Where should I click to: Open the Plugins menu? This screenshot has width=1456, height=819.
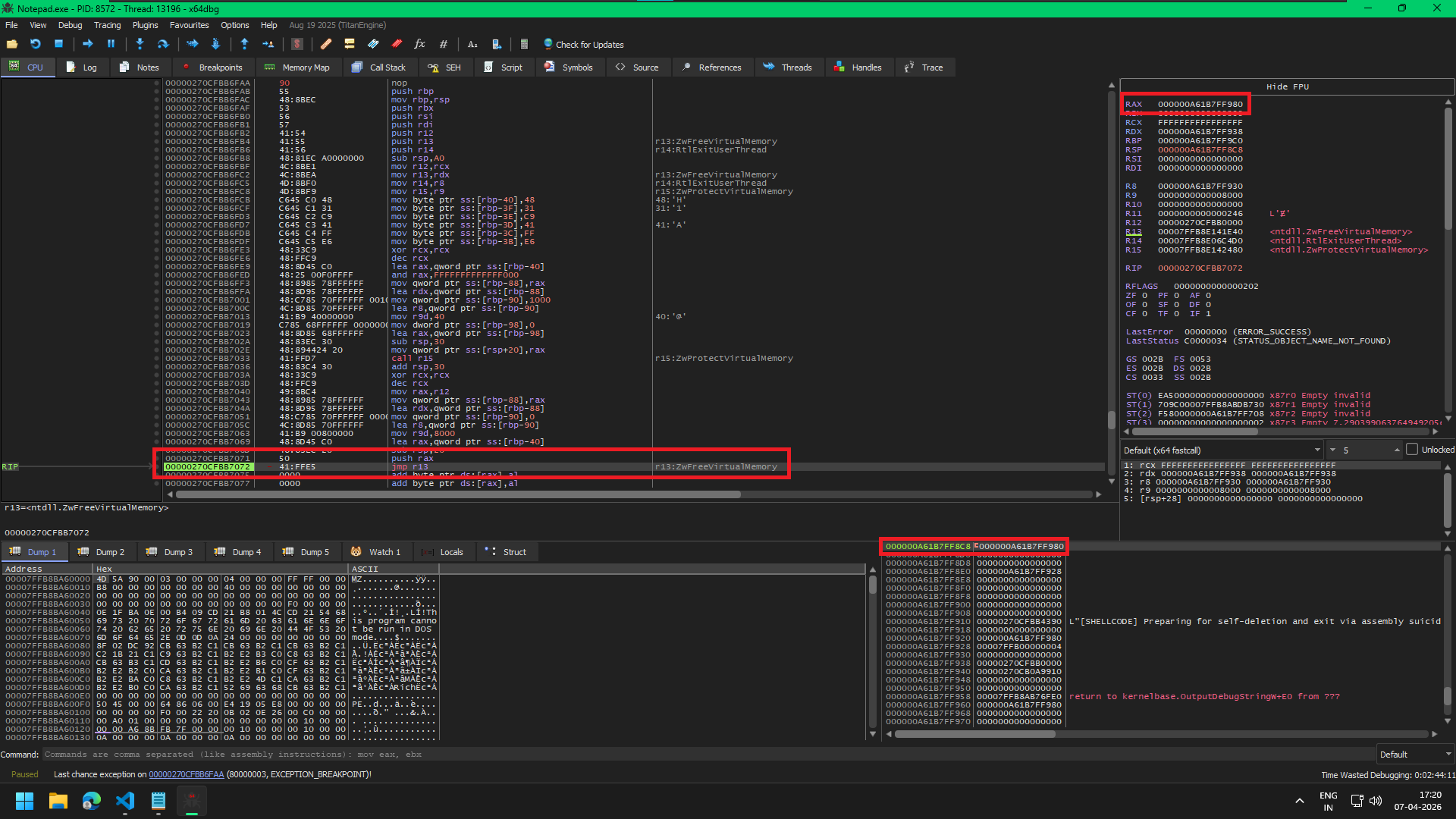click(145, 25)
